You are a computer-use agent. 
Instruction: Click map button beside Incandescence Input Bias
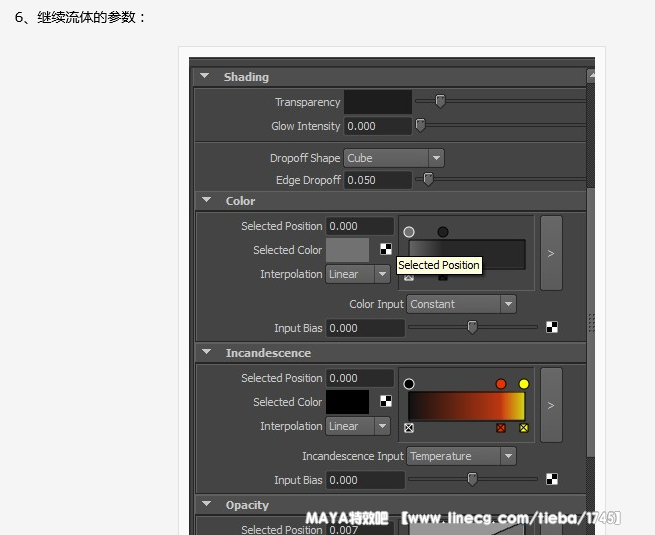pos(552,479)
